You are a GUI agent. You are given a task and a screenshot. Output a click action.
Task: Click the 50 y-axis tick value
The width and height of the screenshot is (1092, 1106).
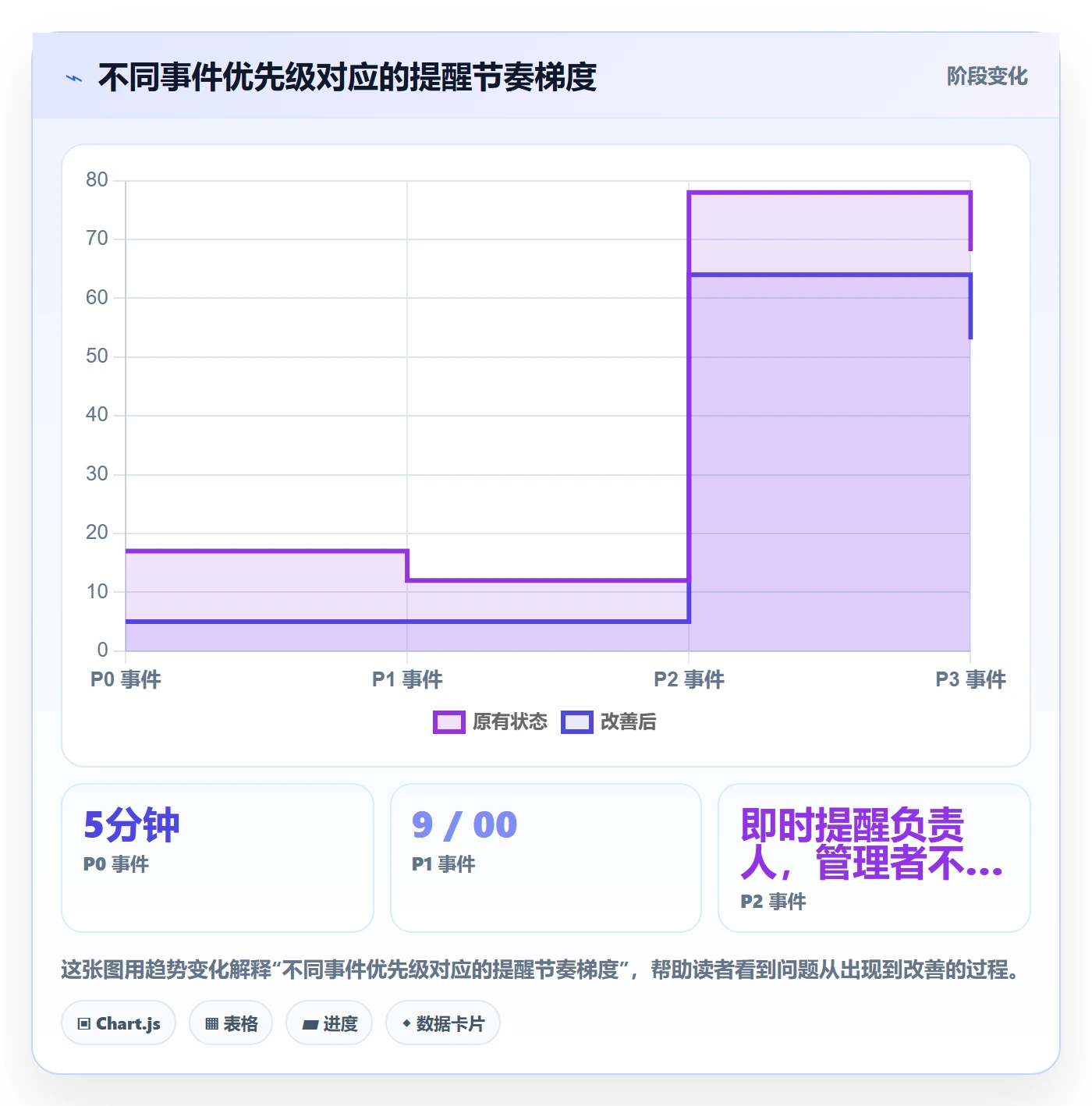97,356
